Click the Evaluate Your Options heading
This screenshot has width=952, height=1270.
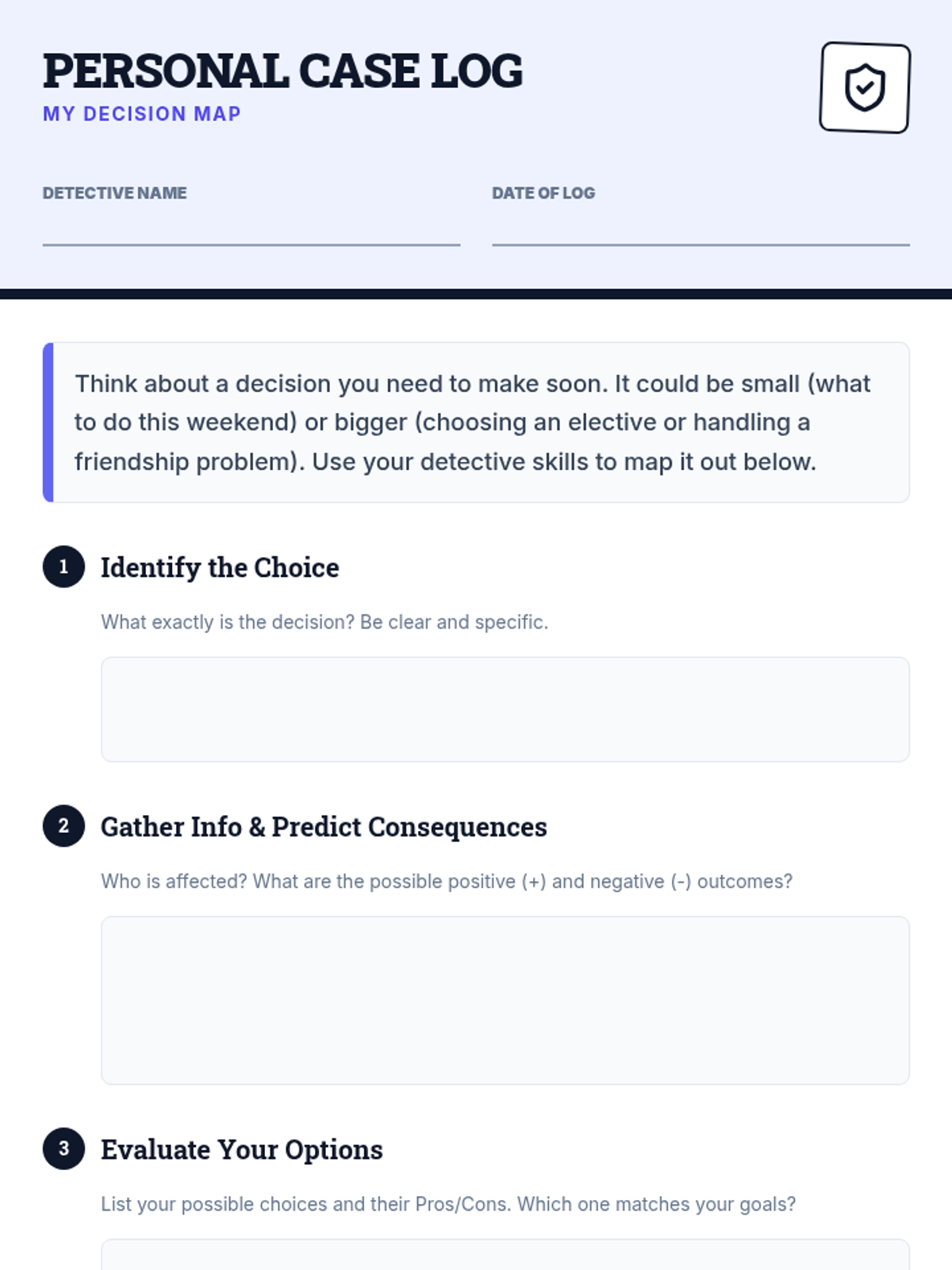(242, 1149)
